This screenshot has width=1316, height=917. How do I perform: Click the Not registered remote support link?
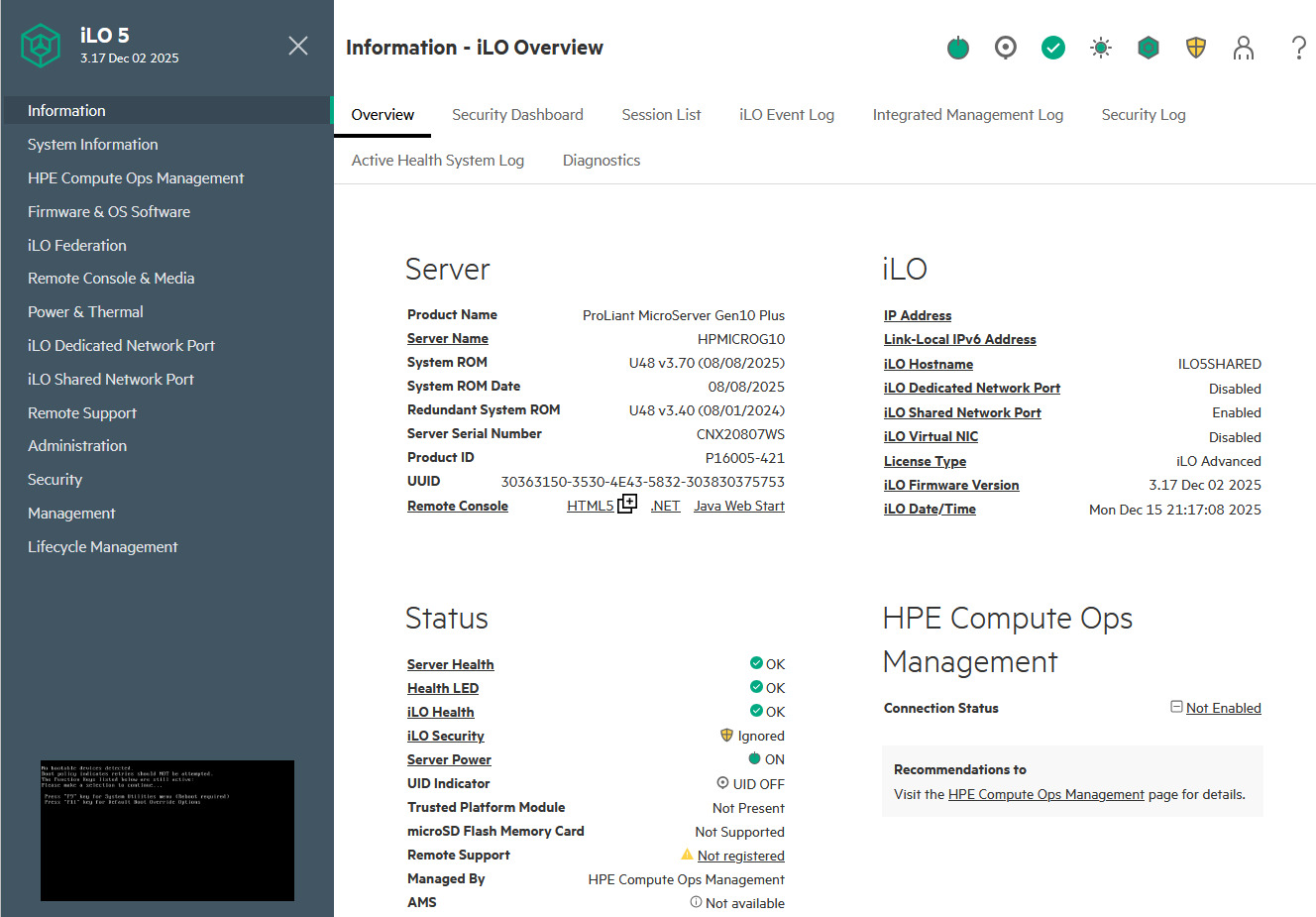pos(740,857)
